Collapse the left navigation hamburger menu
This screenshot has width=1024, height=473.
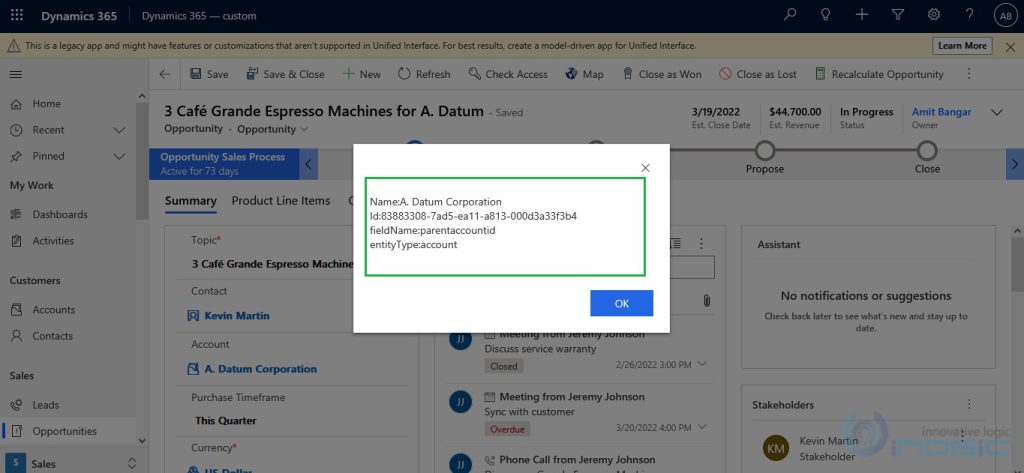pyautogui.click(x=16, y=74)
